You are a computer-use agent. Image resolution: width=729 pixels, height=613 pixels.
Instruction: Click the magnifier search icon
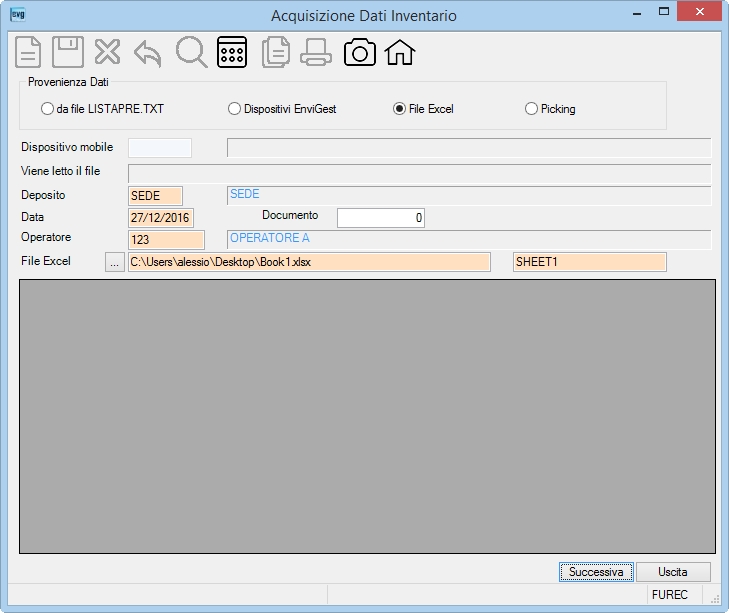[x=192, y=52]
